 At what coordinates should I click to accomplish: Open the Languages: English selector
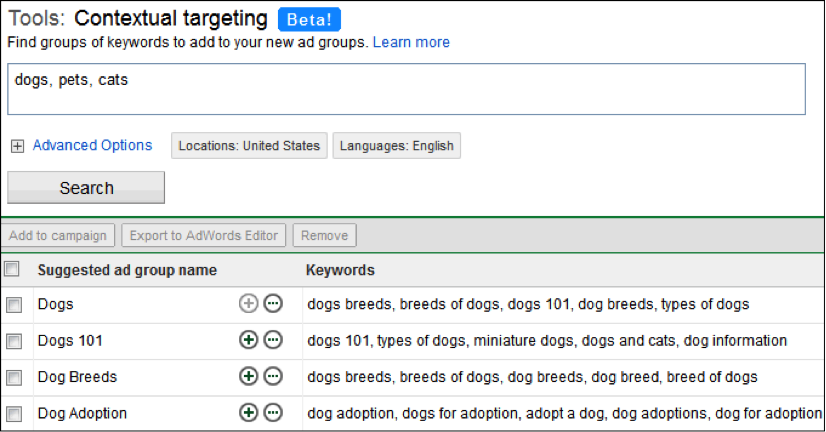[397, 145]
